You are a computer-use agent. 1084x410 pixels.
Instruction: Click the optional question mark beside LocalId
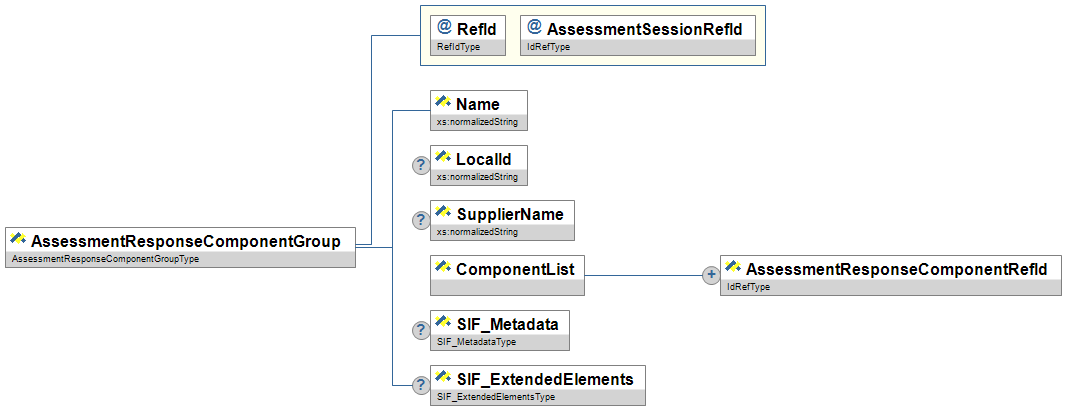pyautogui.click(x=422, y=165)
